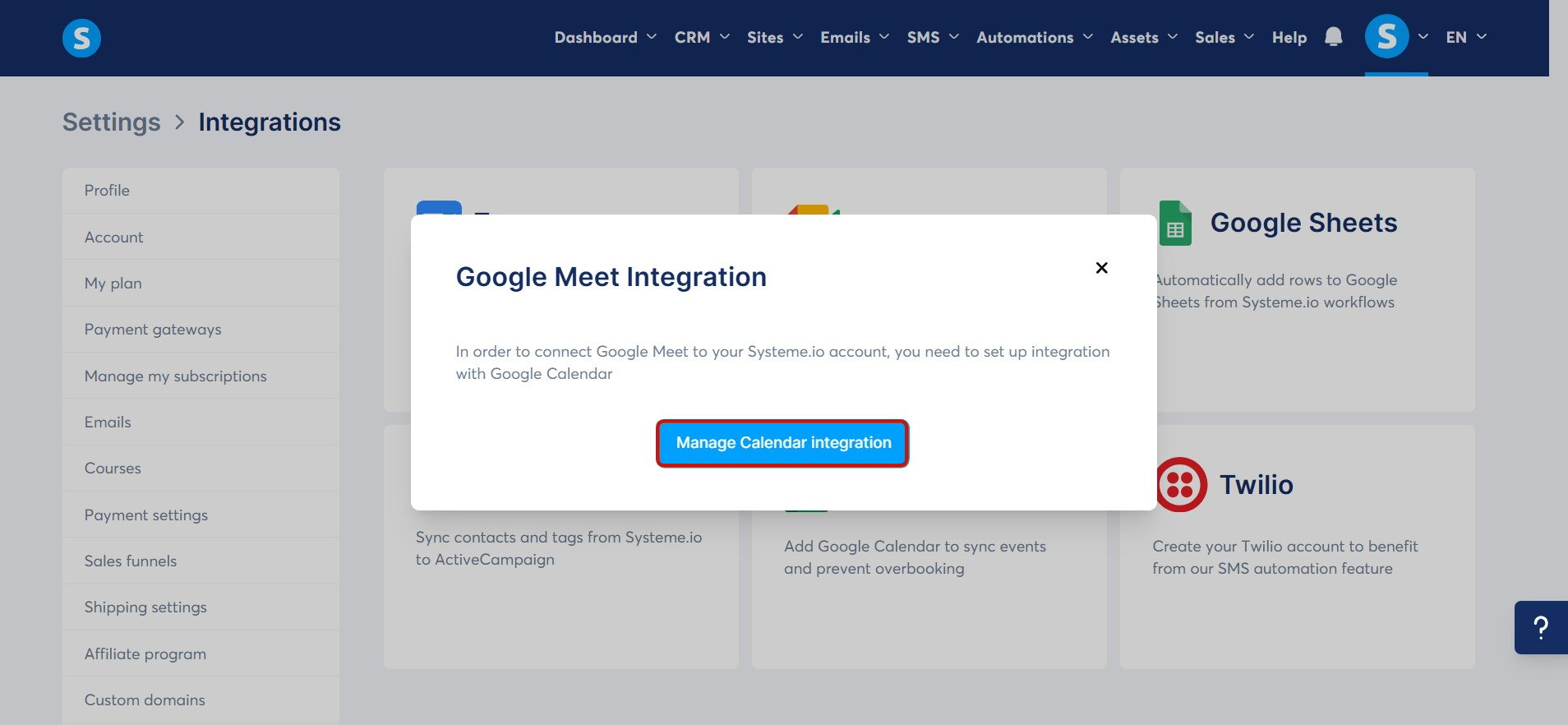This screenshot has height=725, width=1568.
Task: Expand the Assets dropdown
Action: coord(1144,37)
